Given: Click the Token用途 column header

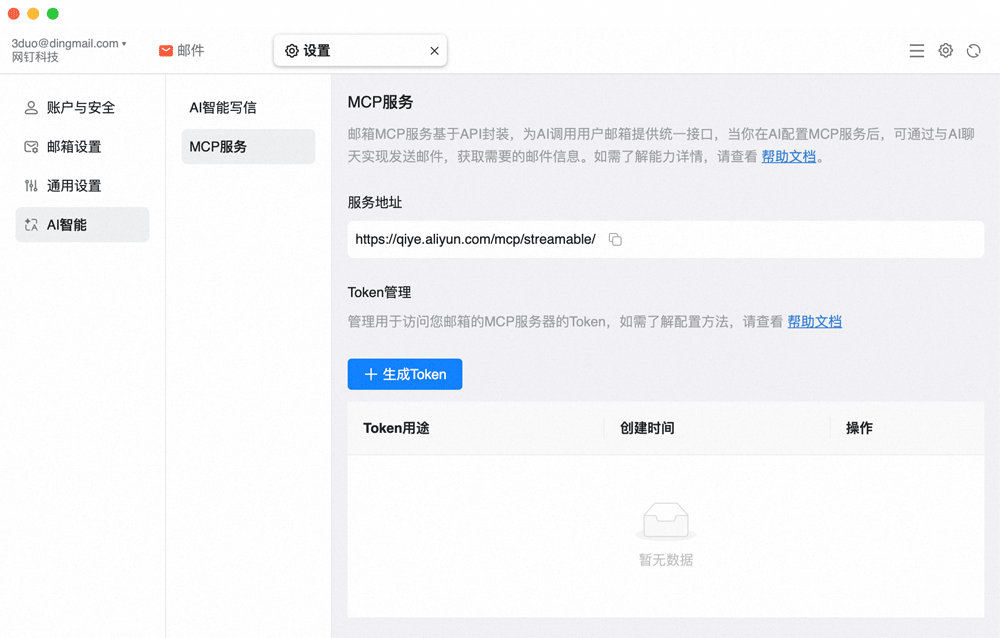Looking at the screenshot, I should (396, 428).
